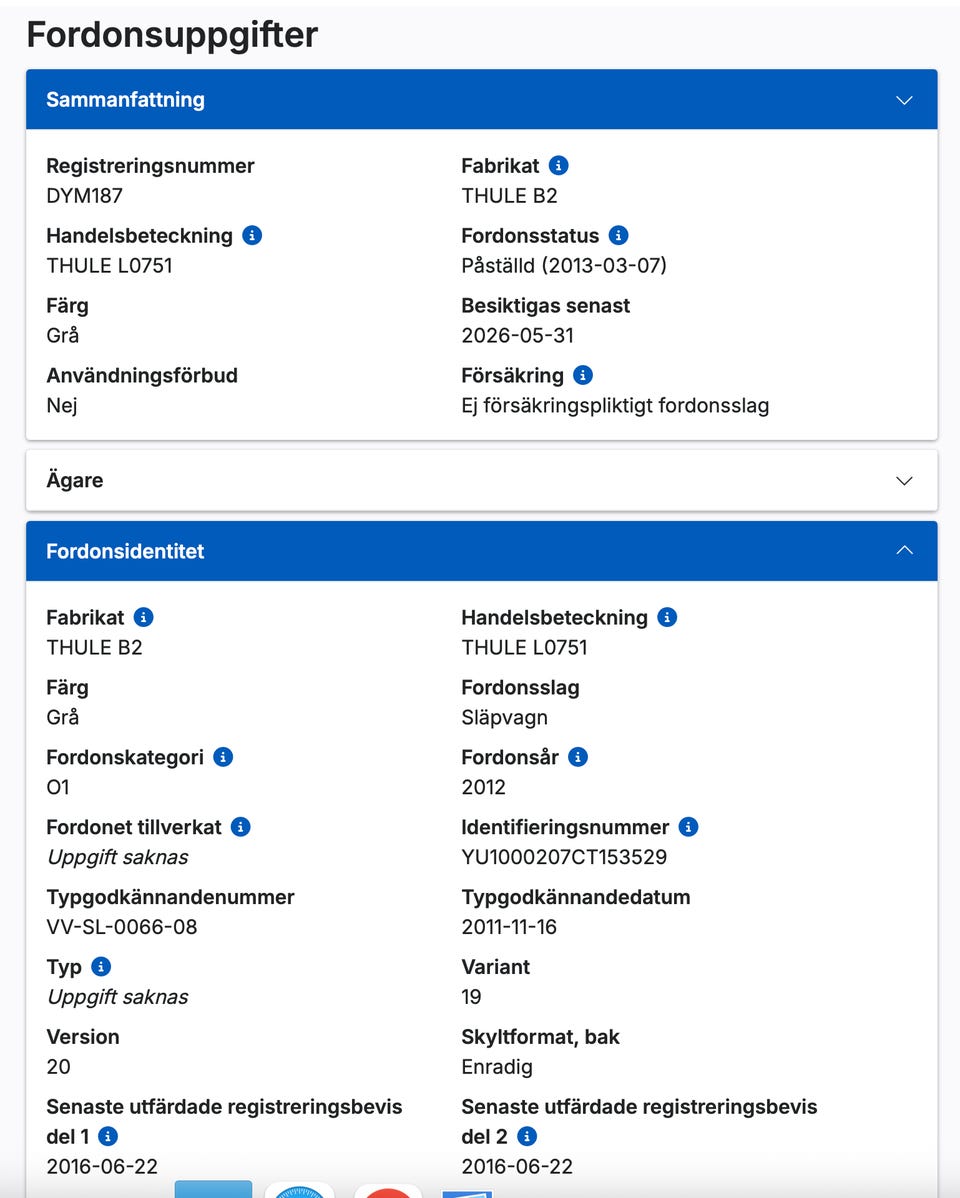Image resolution: width=960 pixels, height=1198 pixels.
Task: Click Handelsbeteckning info icon under Fordonsidentitet
Action: (667, 617)
